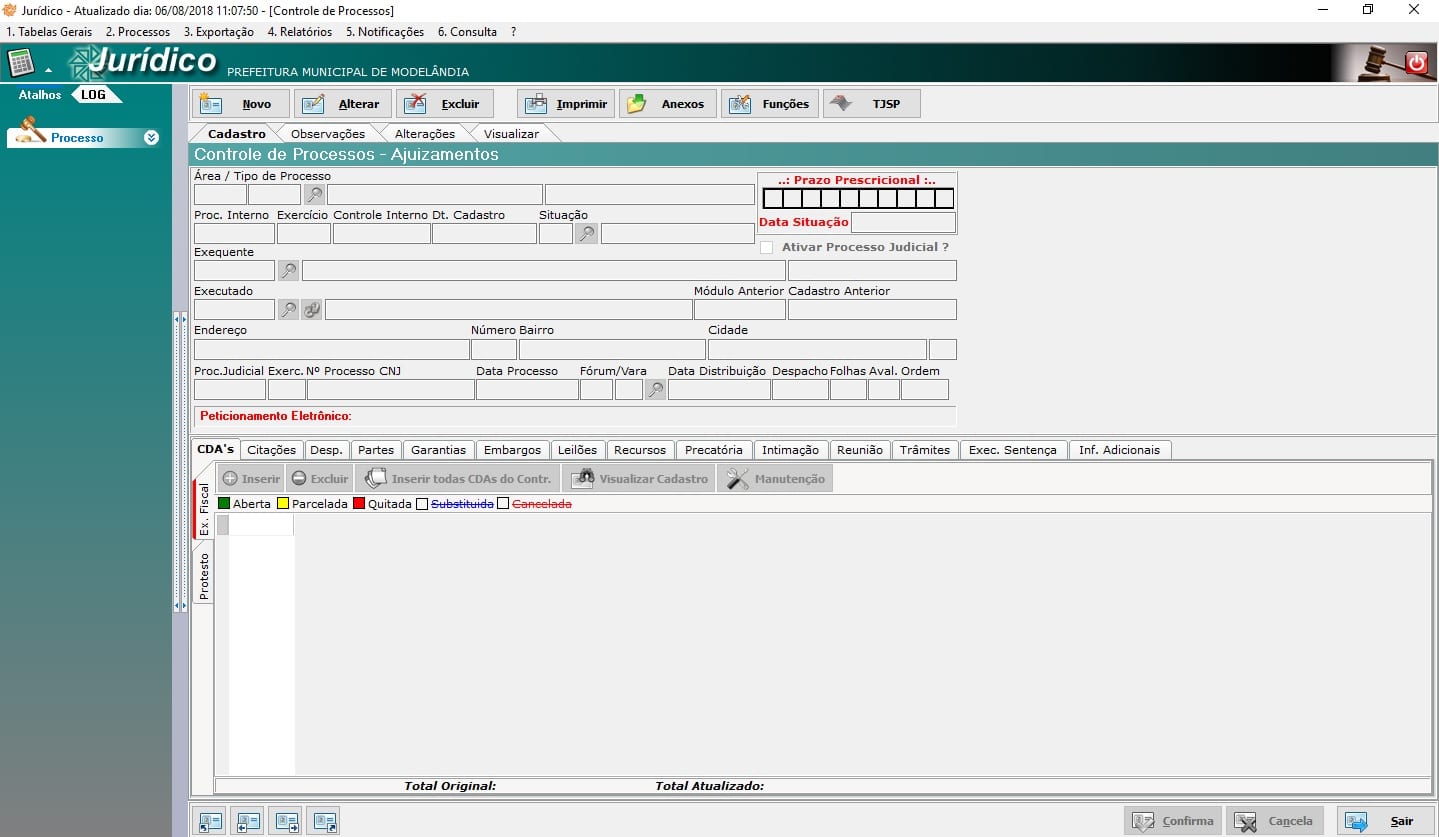
Task: Open the Fórum/Vara lookup magnifier
Action: pyautogui.click(x=655, y=390)
